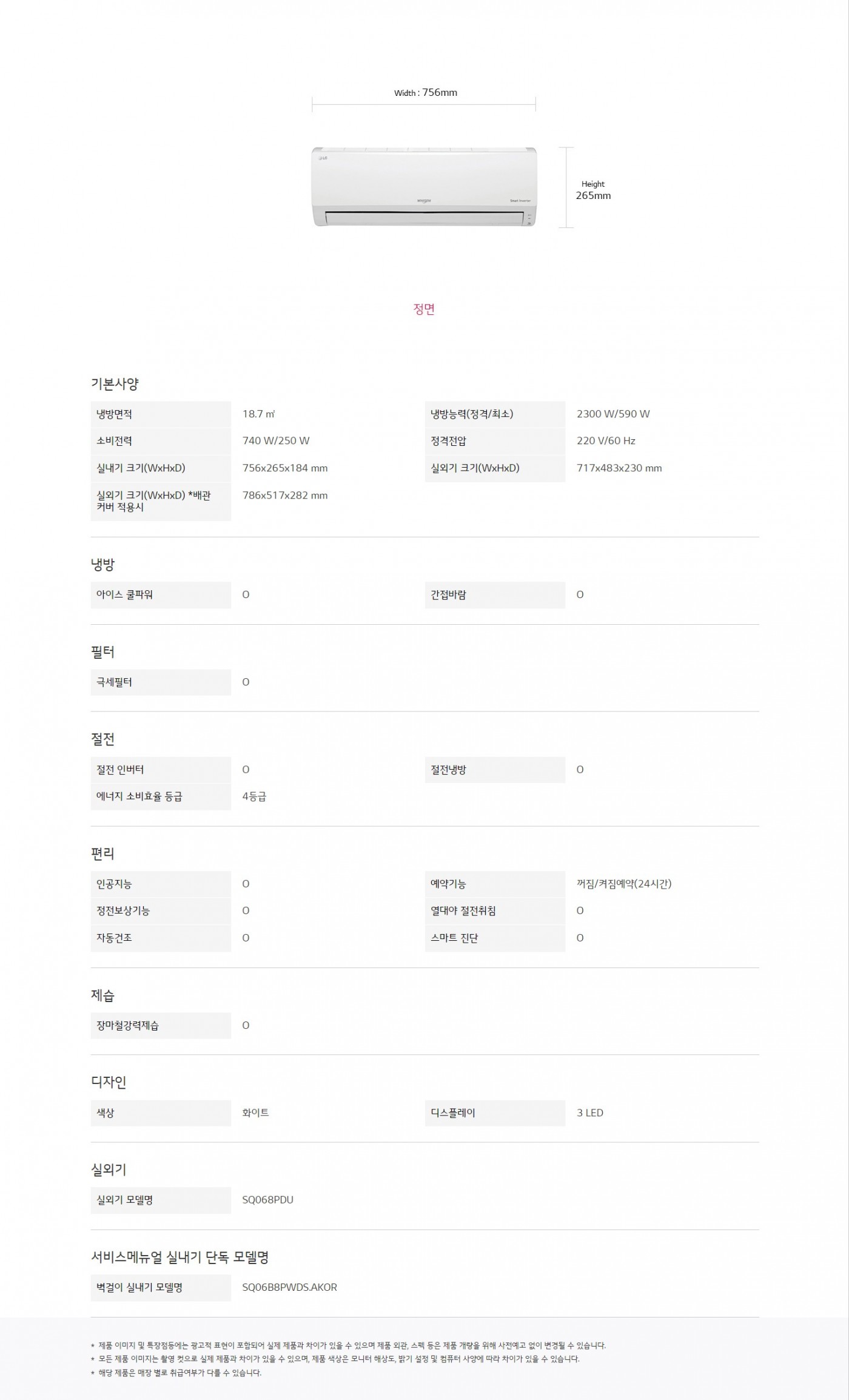This screenshot has width=849, height=1400.
Task: Click the Height 265mm dimension label
Action: [592, 190]
